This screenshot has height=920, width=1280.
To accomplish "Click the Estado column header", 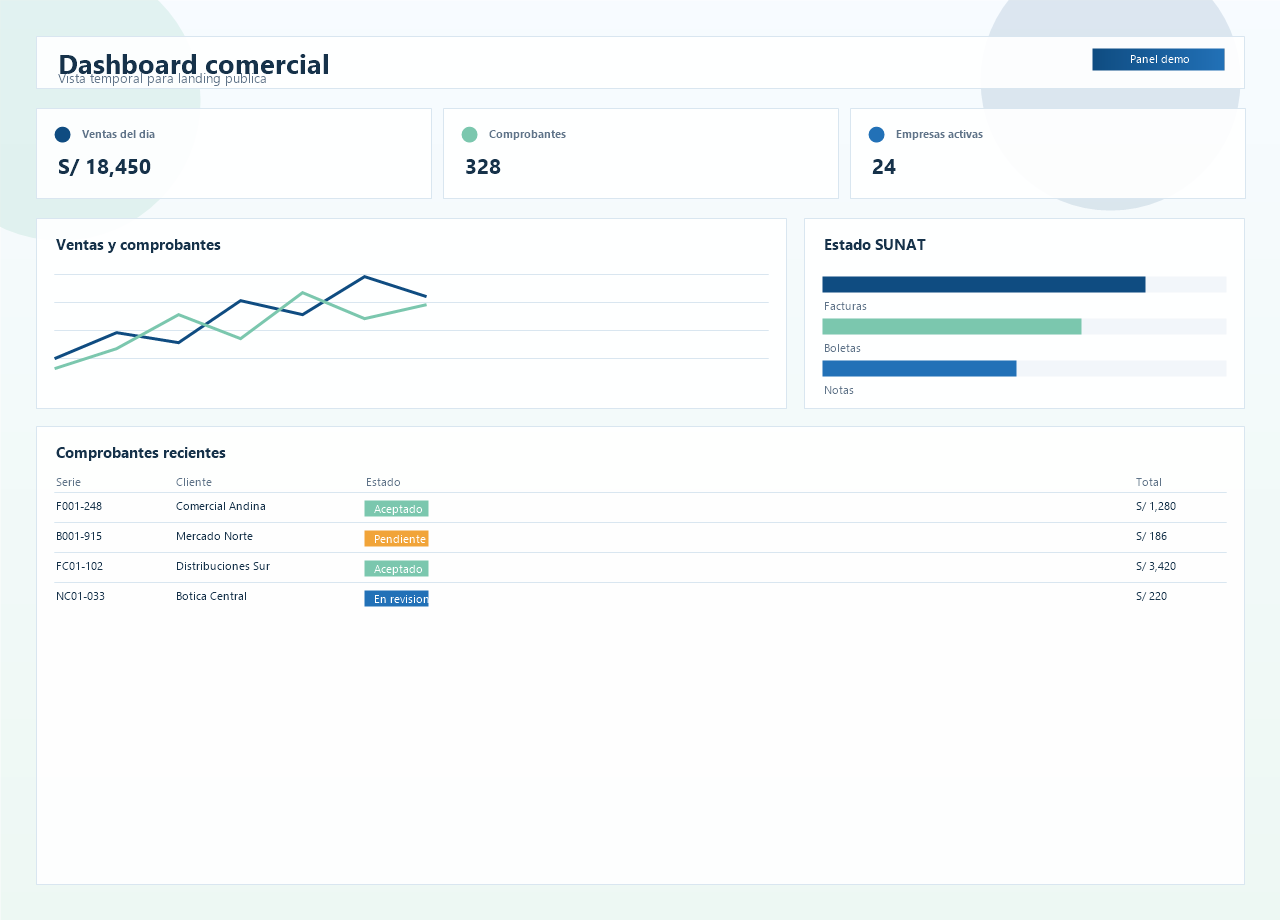I will [x=383, y=482].
